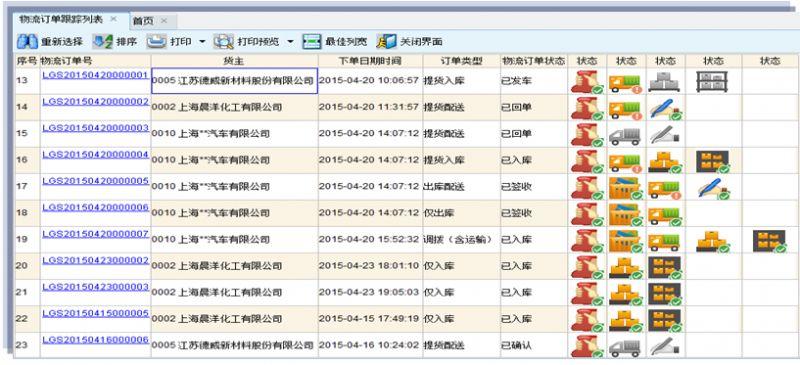Viewport: 800px width, 365px height.
Task: Click the orange truck warning icon in row 17
Action: pos(665,189)
